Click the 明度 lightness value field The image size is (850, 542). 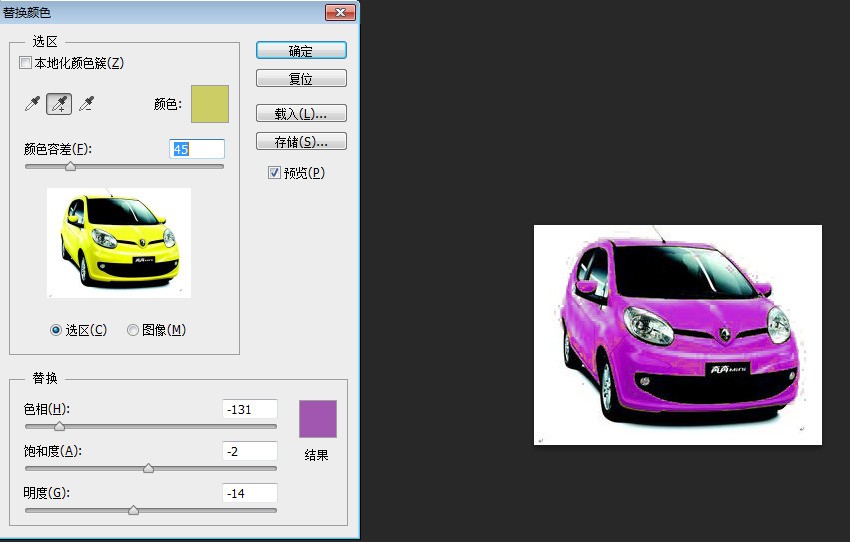[x=250, y=493]
